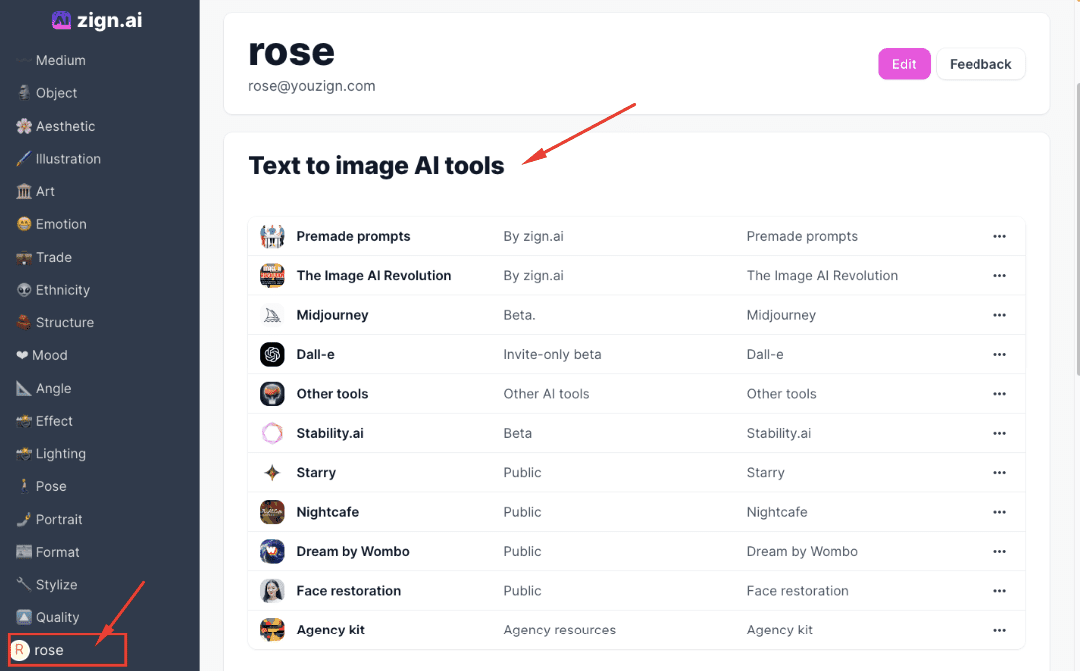The image size is (1080, 671).
Task: Open the Aesthetic category in sidebar
Action: (x=65, y=126)
